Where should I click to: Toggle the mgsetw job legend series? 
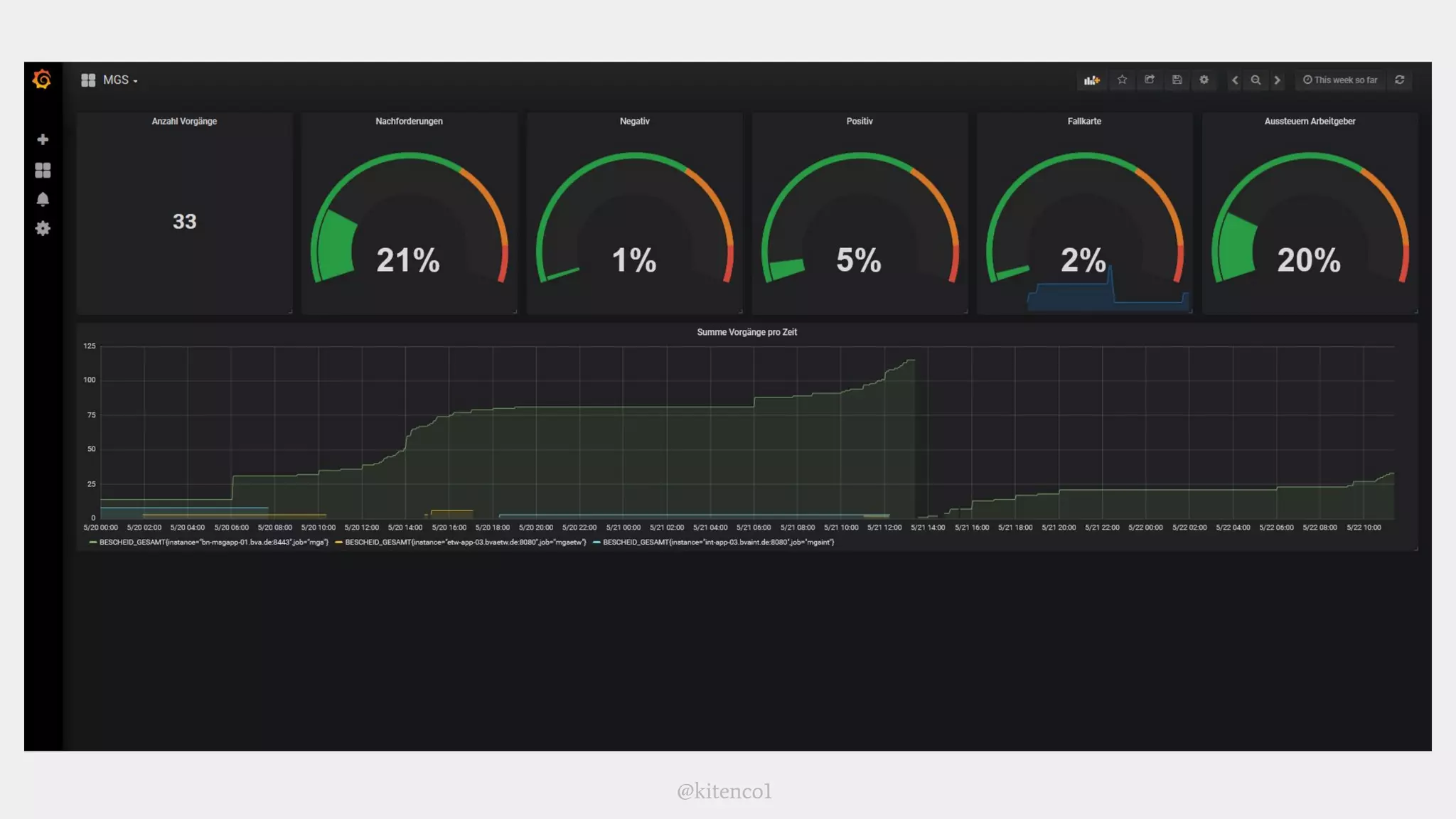(x=465, y=542)
